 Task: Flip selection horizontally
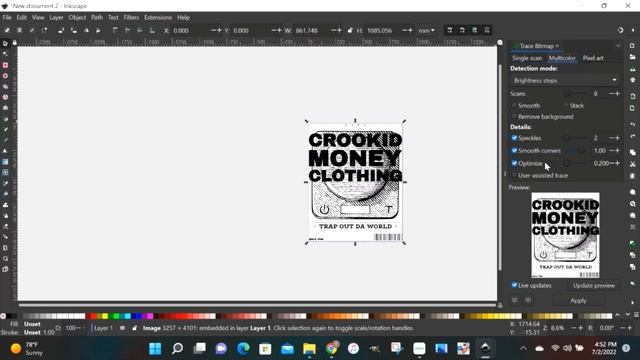click(x=86, y=30)
